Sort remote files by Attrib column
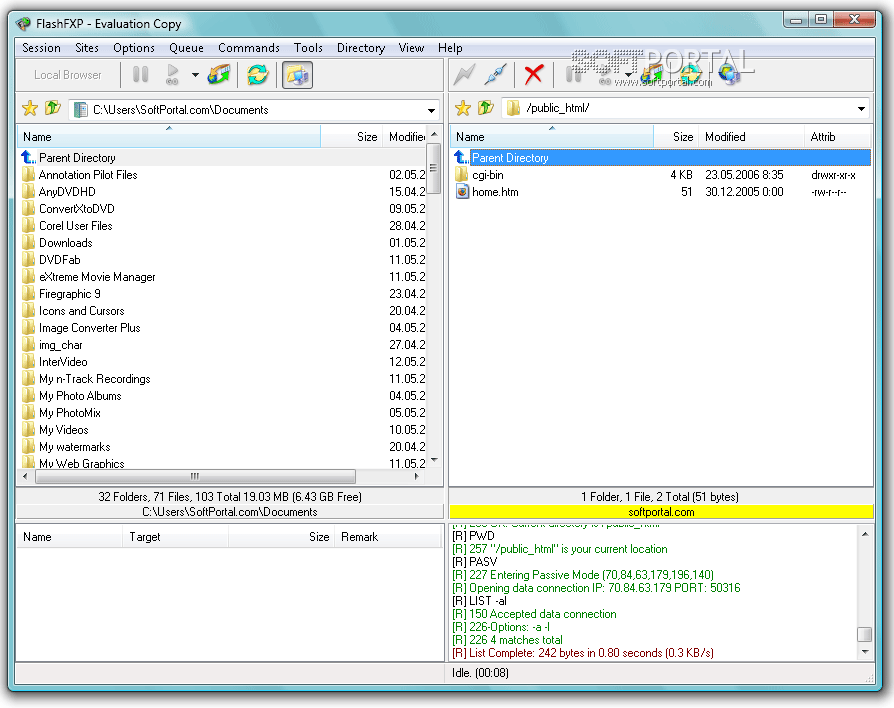 pyautogui.click(x=838, y=137)
